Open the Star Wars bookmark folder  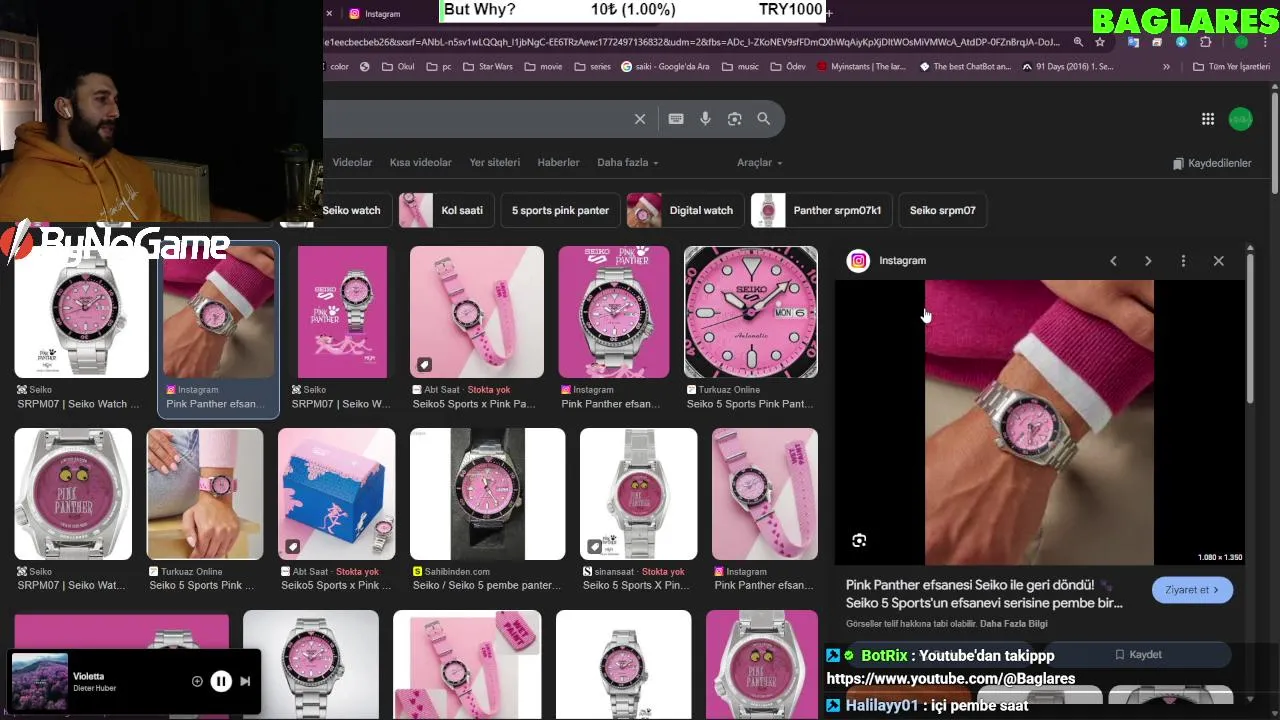click(487, 67)
